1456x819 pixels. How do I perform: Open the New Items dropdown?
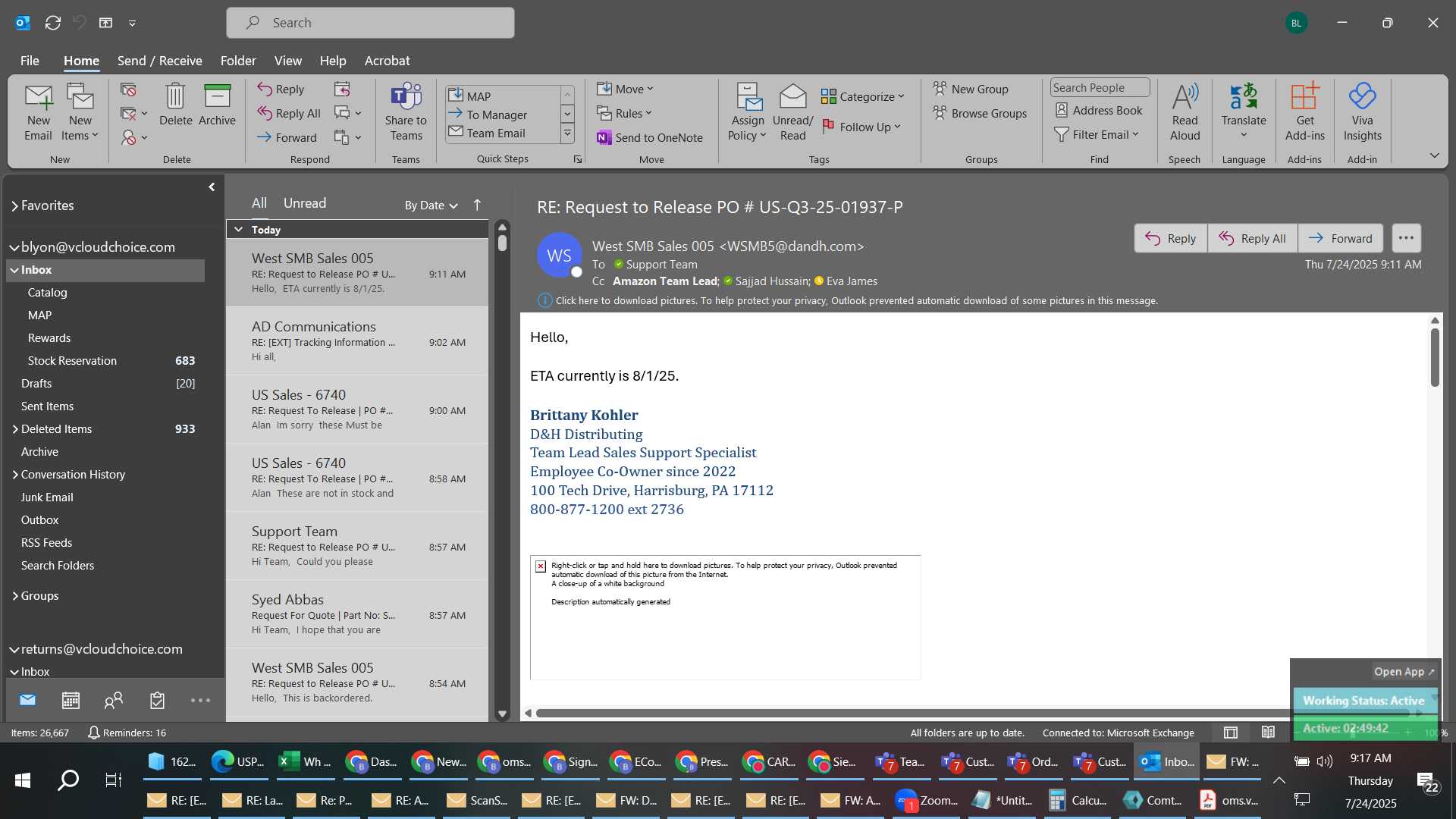point(80,128)
